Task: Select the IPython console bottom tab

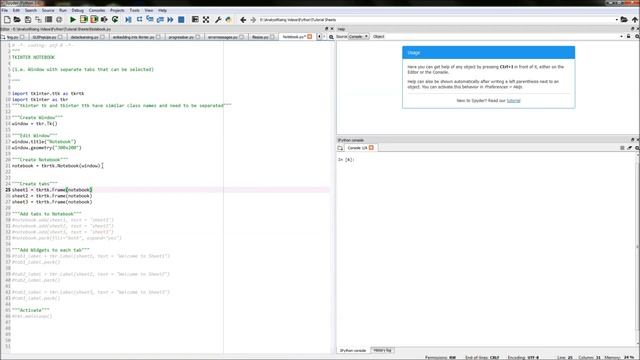Action: click(353, 350)
